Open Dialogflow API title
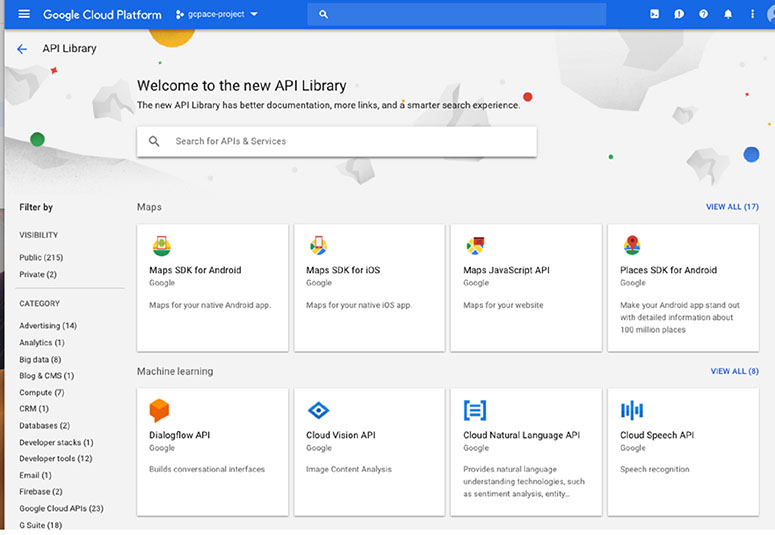 [x=179, y=435]
